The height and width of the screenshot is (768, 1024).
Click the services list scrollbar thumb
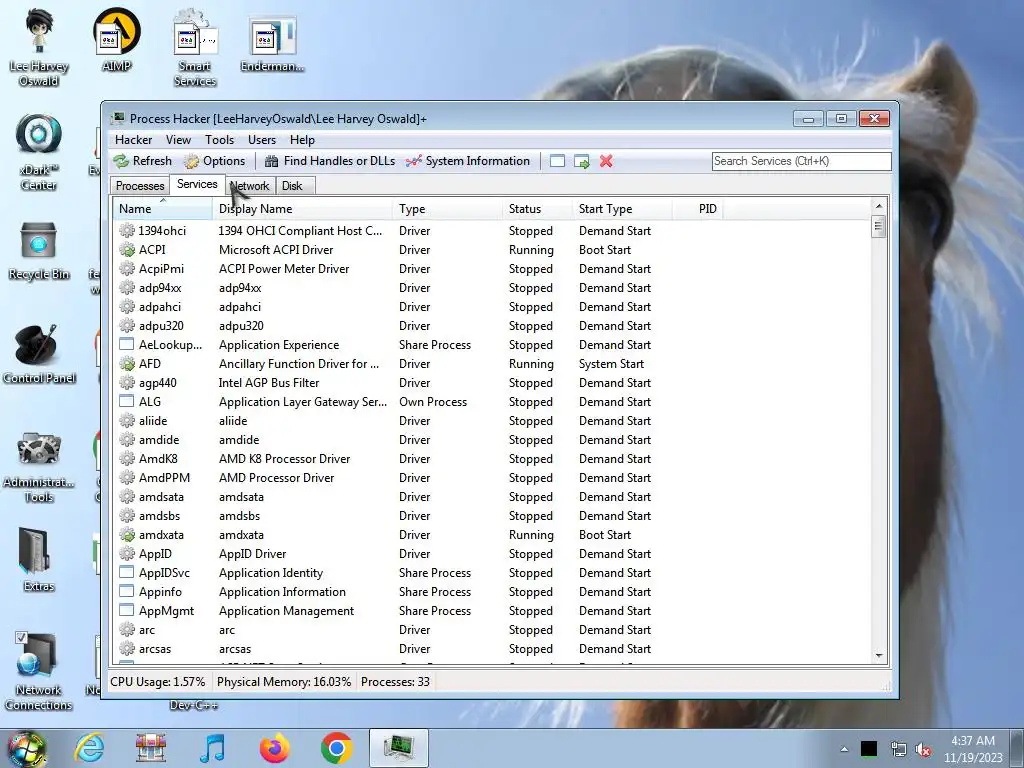click(x=878, y=228)
